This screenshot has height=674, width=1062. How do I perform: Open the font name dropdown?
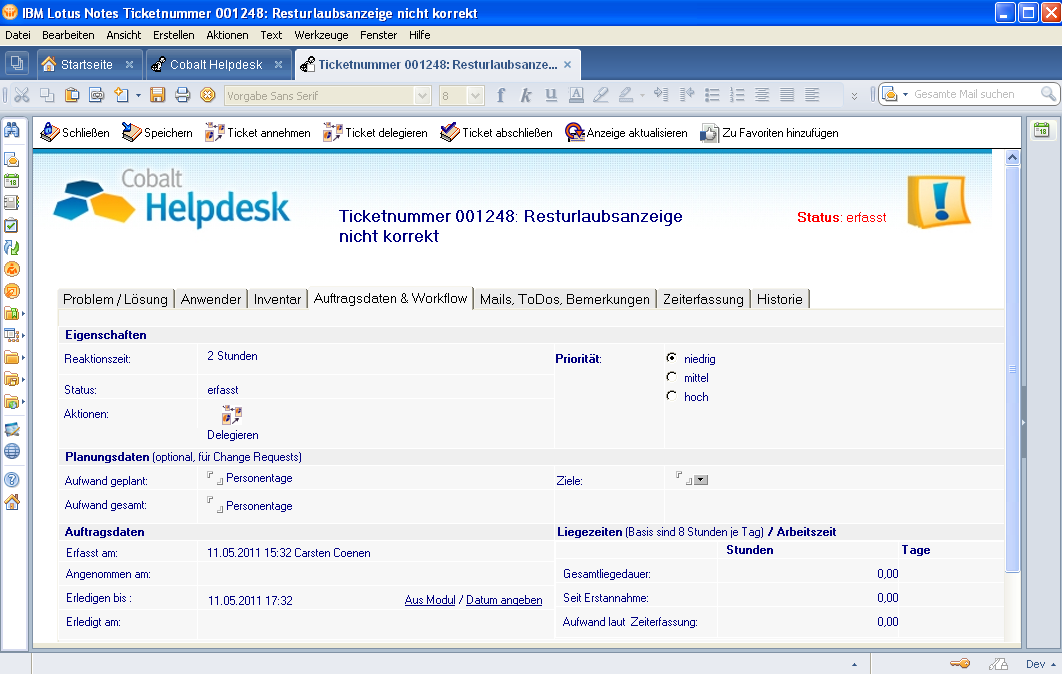(x=422, y=96)
